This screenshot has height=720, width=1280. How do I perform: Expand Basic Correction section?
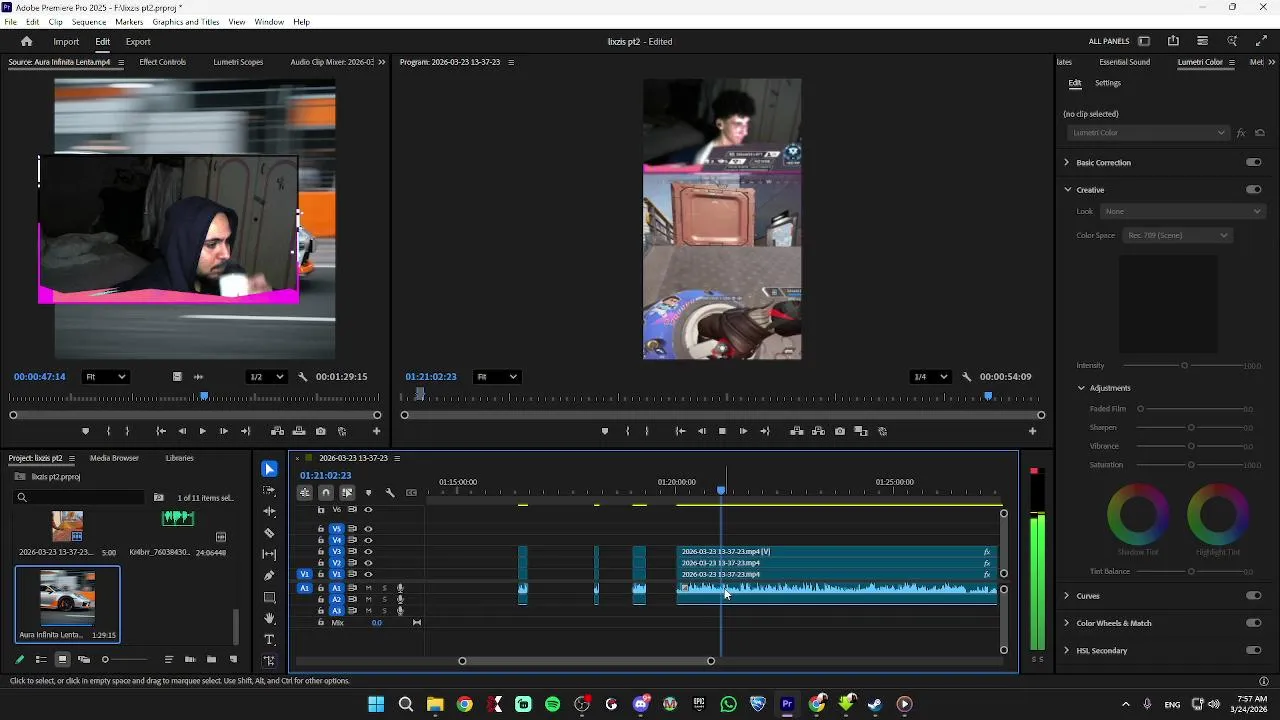point(1067,162)
